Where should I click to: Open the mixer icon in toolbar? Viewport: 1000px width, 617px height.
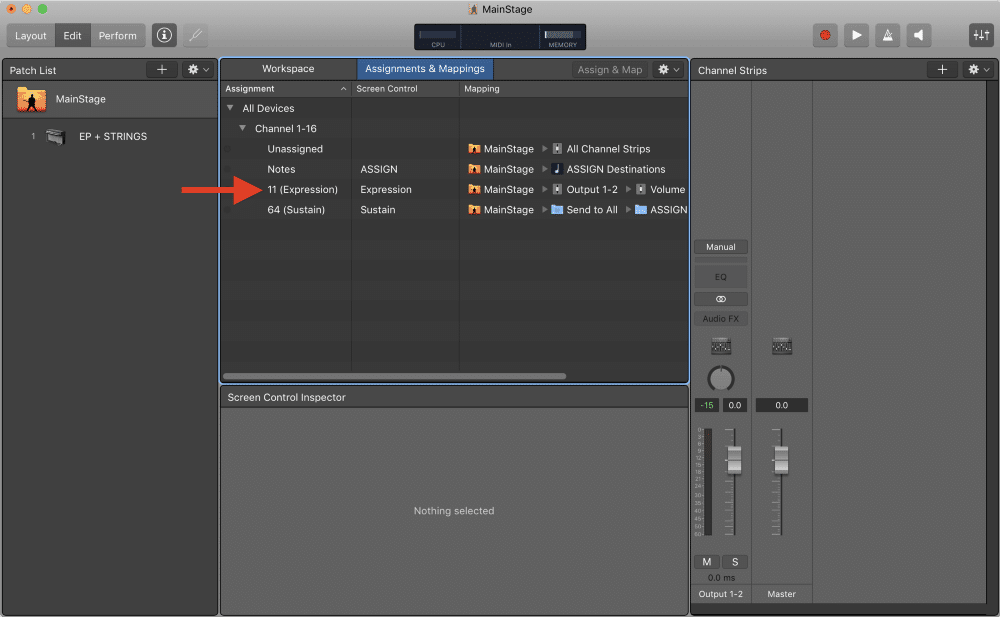point(981,35)
